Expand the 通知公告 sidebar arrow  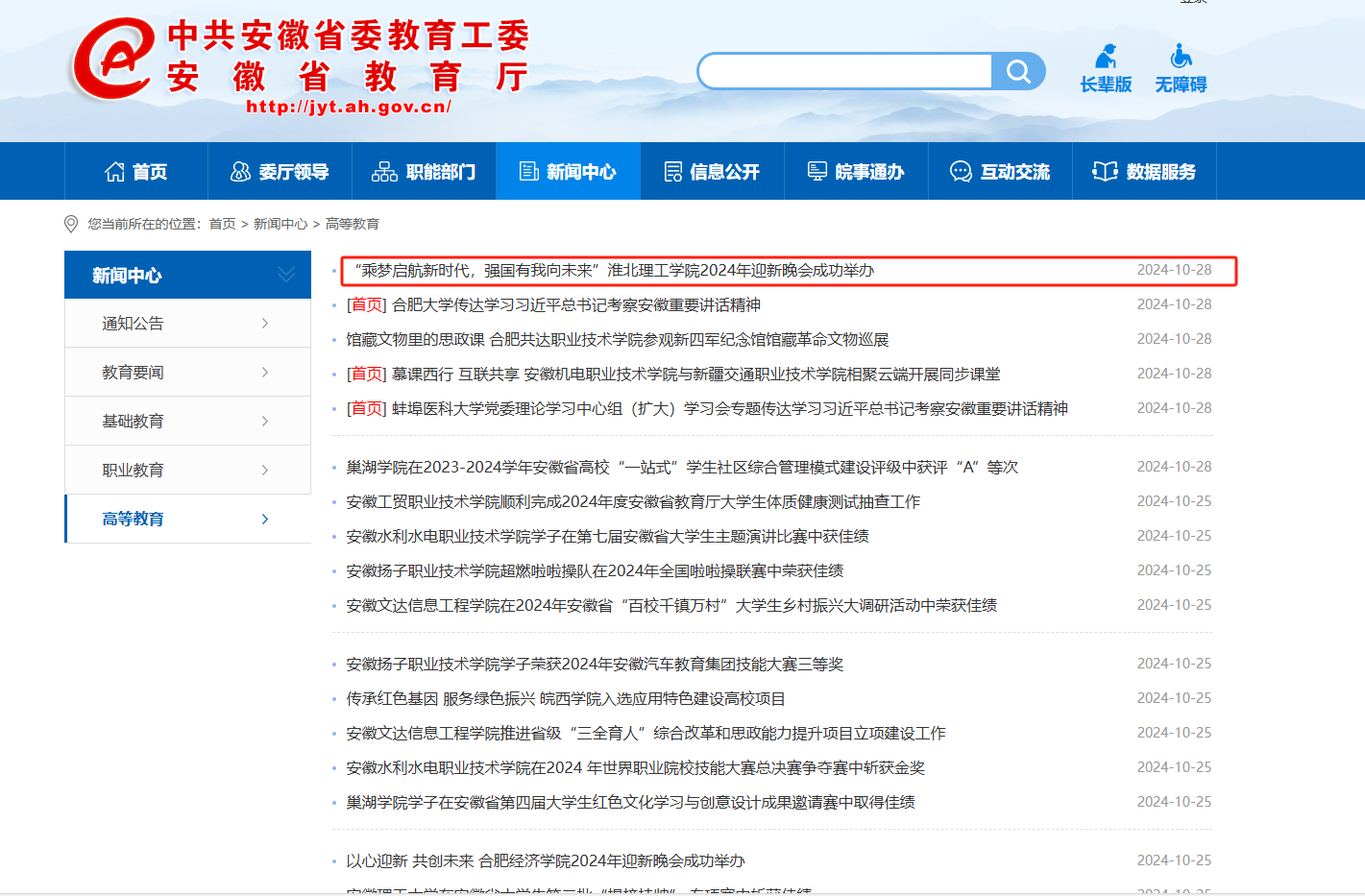[x=265, y=324]
